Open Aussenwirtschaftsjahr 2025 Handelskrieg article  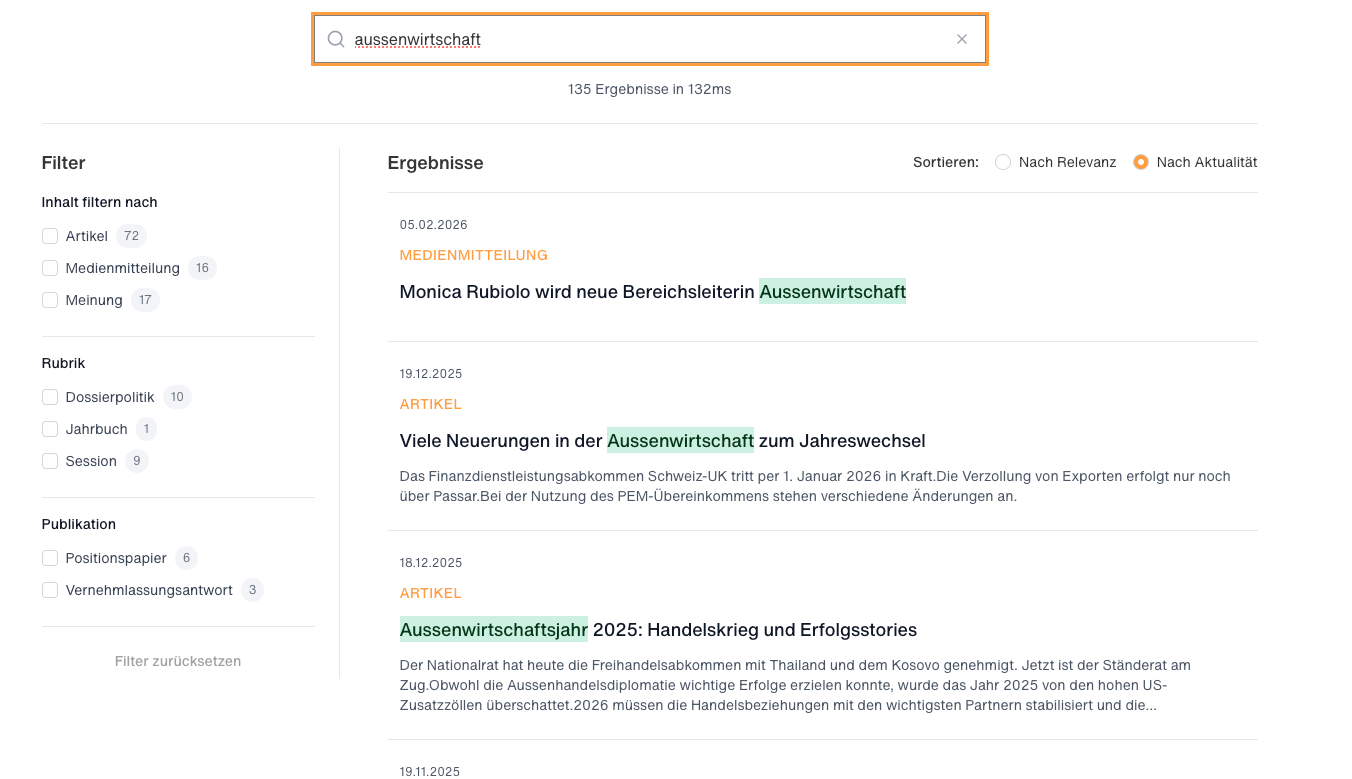point(658,630)
